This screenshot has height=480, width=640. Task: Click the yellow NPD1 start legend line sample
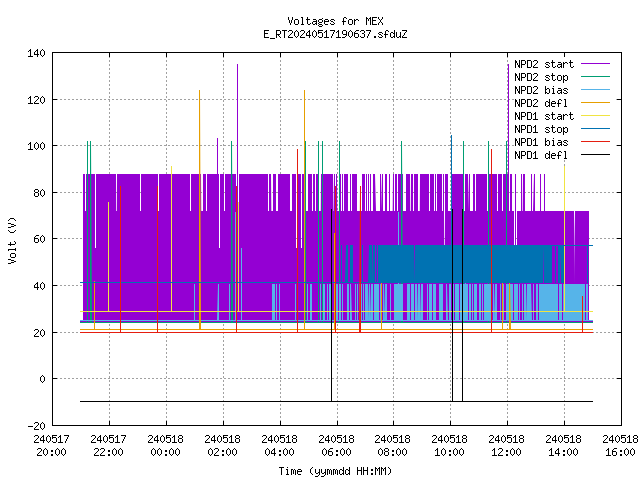click(595, 116)
